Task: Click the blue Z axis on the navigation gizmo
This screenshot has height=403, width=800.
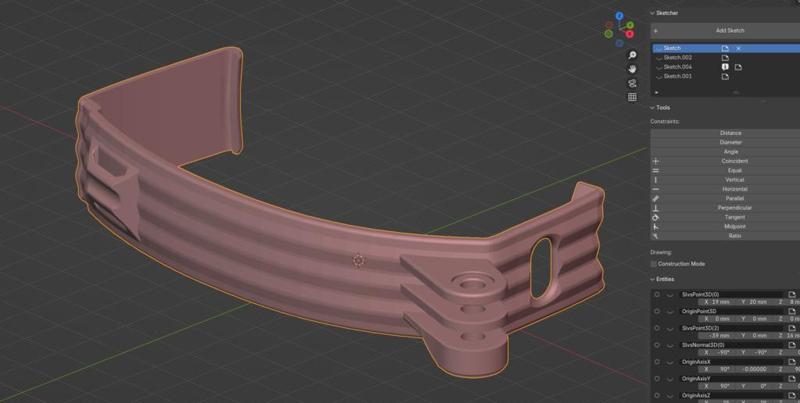Action: click(x=619, y=16)
